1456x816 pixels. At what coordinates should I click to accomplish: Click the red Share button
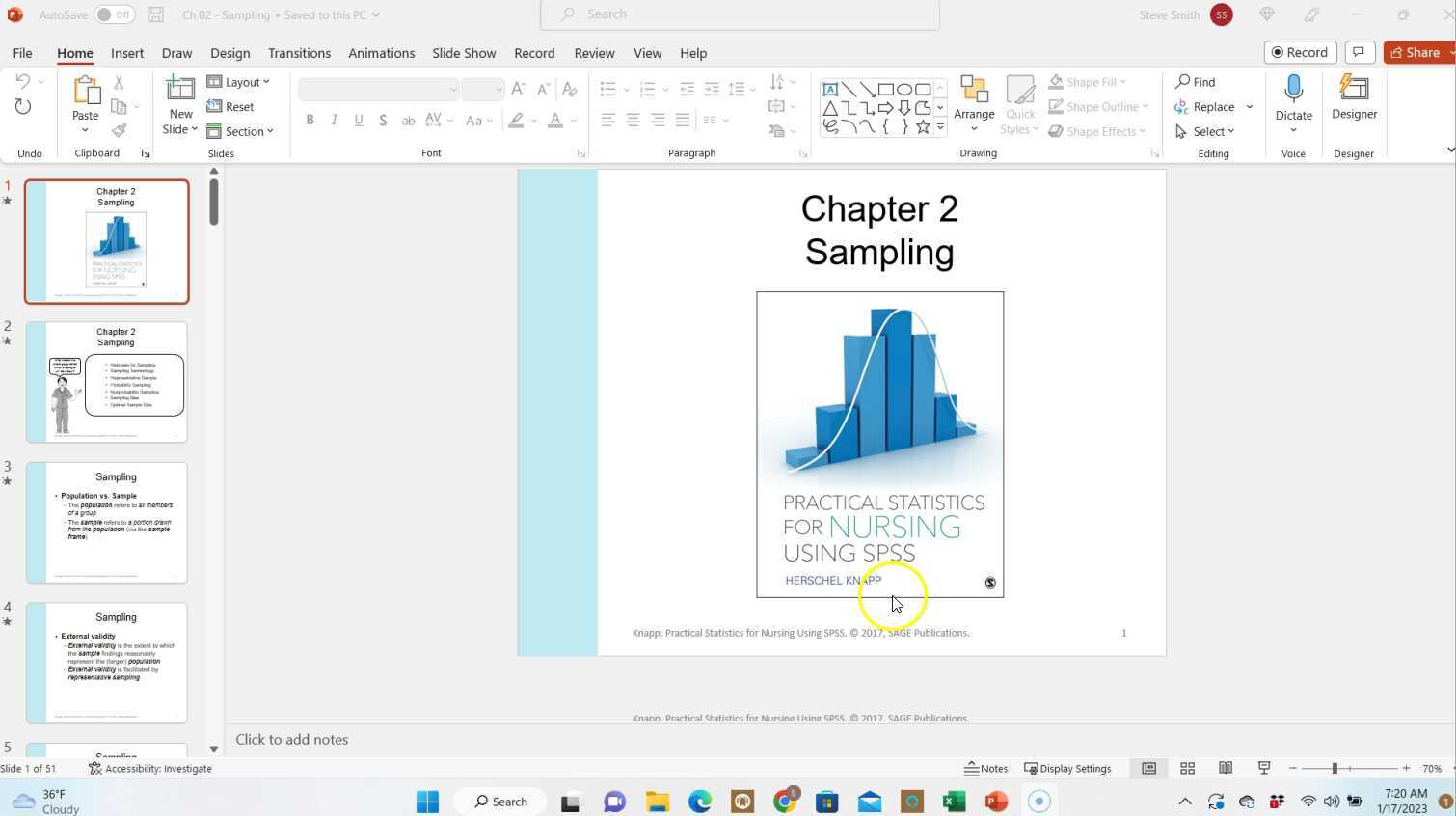(1417, 52)
